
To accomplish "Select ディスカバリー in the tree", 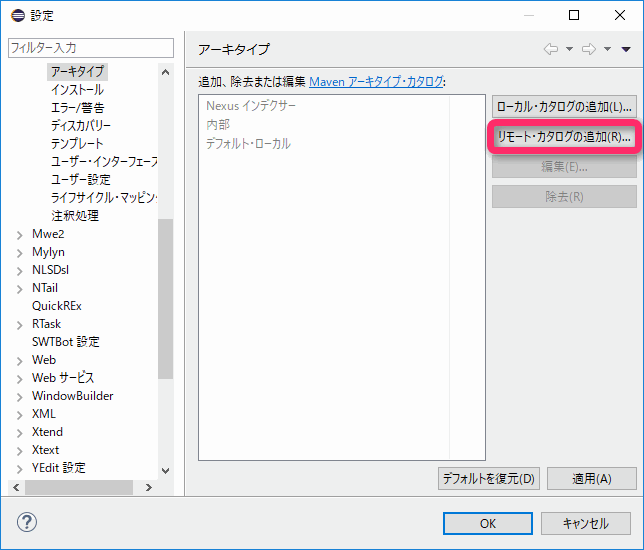I will [80, 125].
